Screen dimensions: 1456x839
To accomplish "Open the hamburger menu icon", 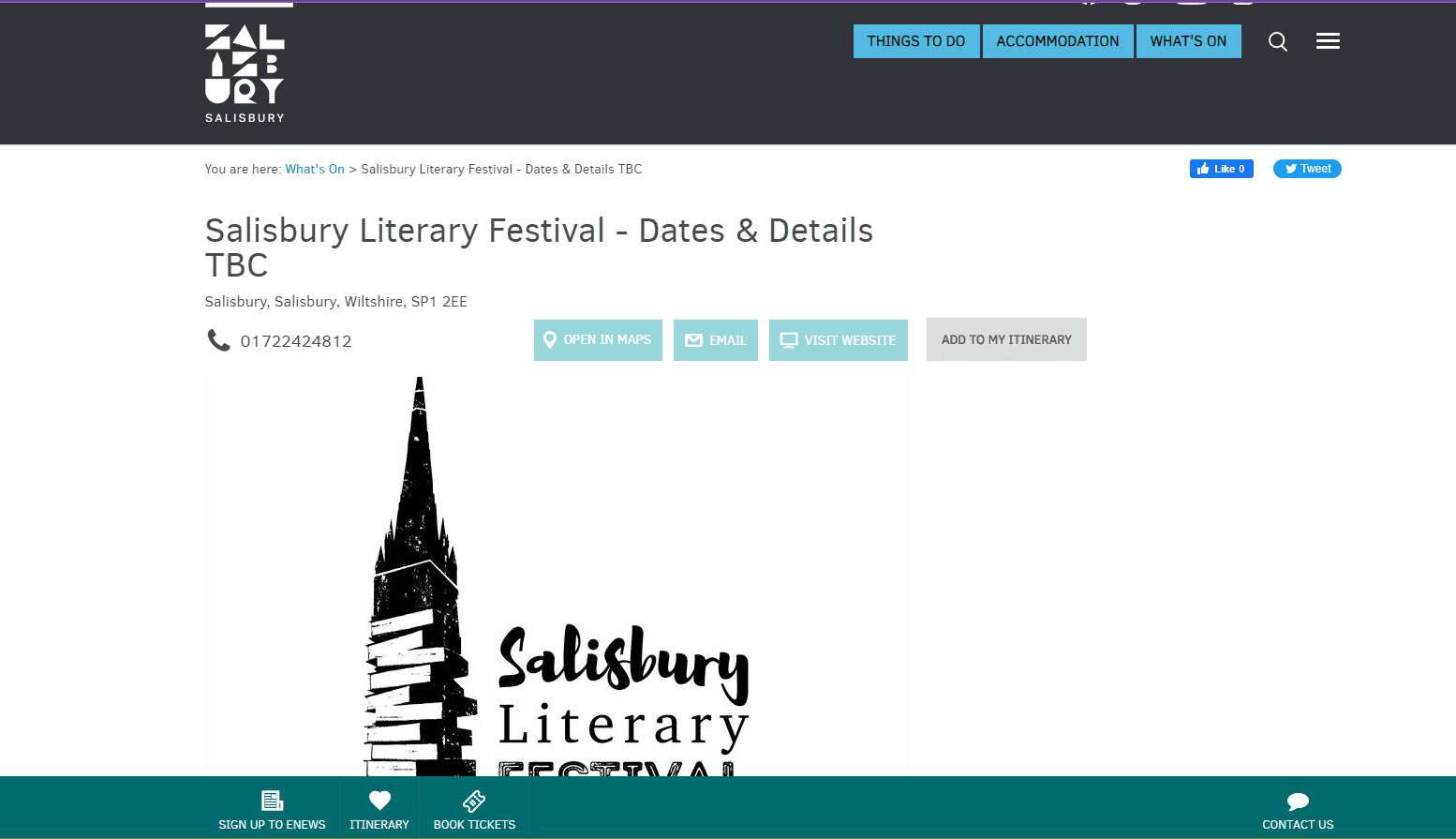I will coord(1328,41).
